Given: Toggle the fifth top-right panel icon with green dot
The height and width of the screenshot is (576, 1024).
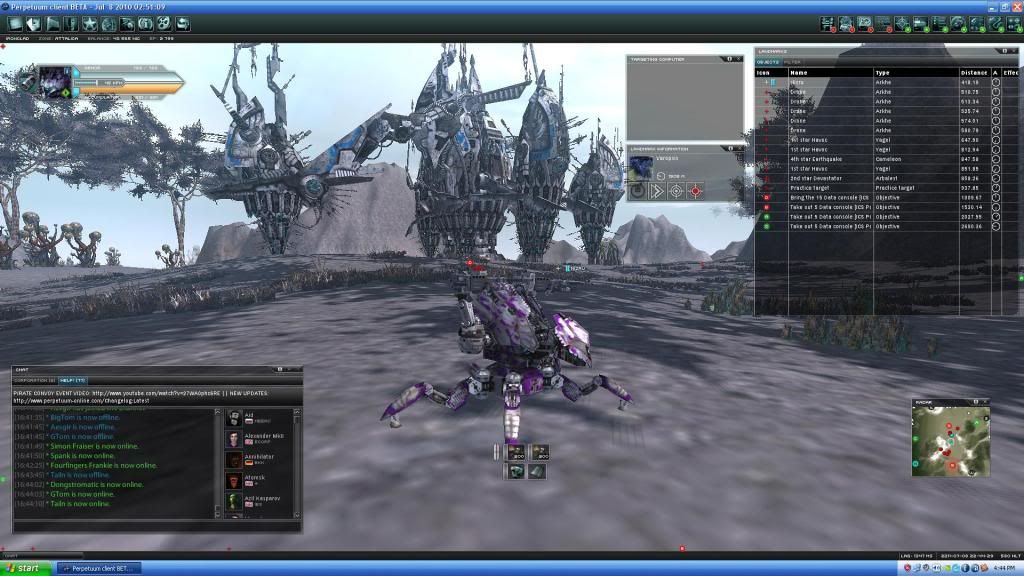Looking at the screenshot, I should pyautogui.click(x=903, y=24).
